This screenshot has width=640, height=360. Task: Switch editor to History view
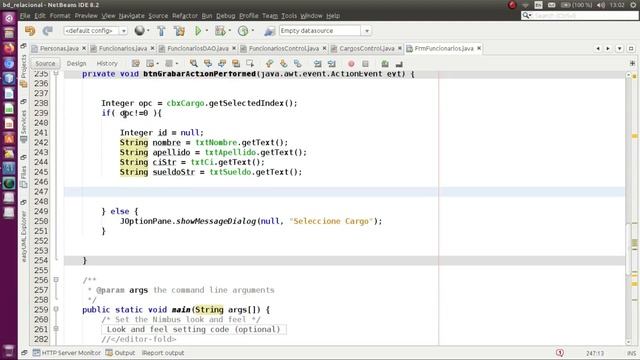[x=107, y=64]
